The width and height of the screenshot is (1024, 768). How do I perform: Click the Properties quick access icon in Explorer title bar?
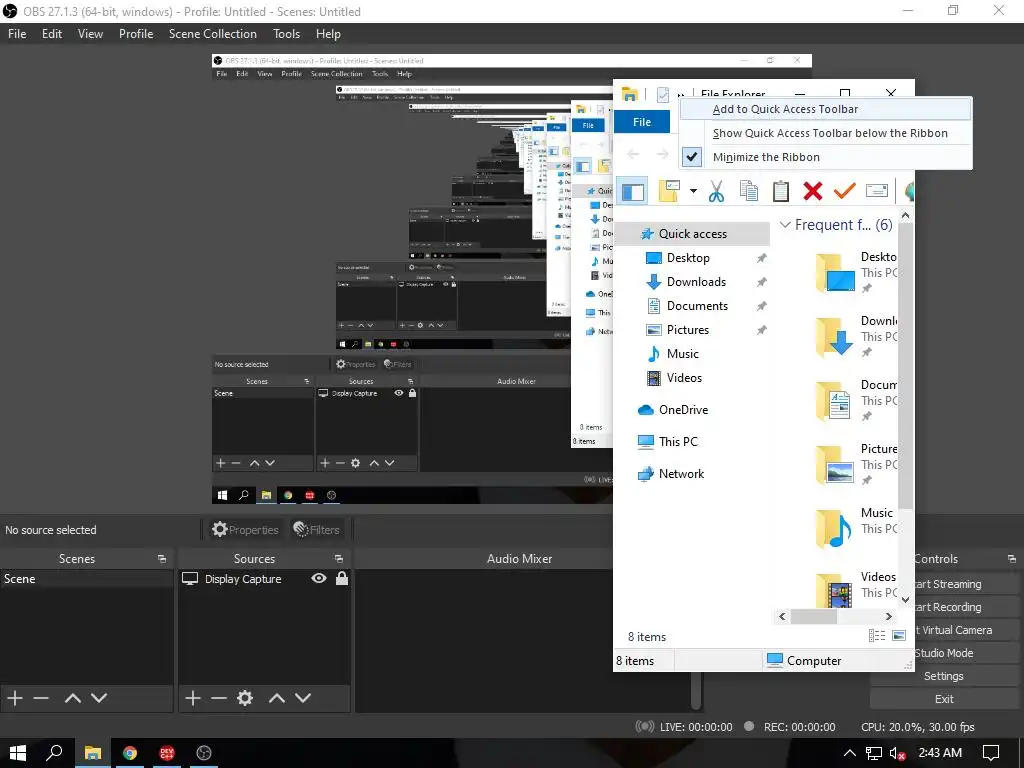pyautogui.click(x=662, y=95)
